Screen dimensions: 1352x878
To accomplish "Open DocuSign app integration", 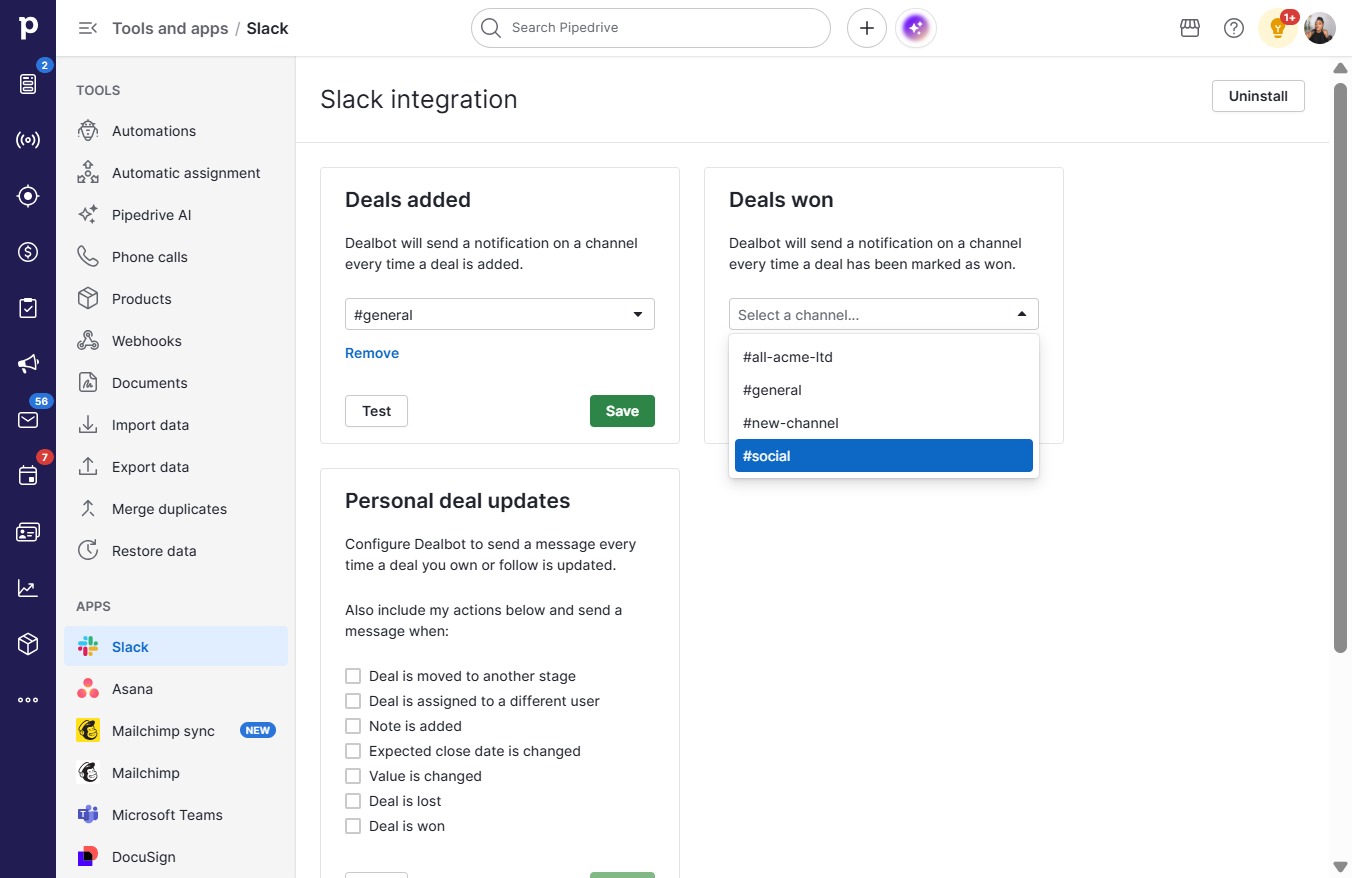I will pyautogui.click(x=176, y=857).
